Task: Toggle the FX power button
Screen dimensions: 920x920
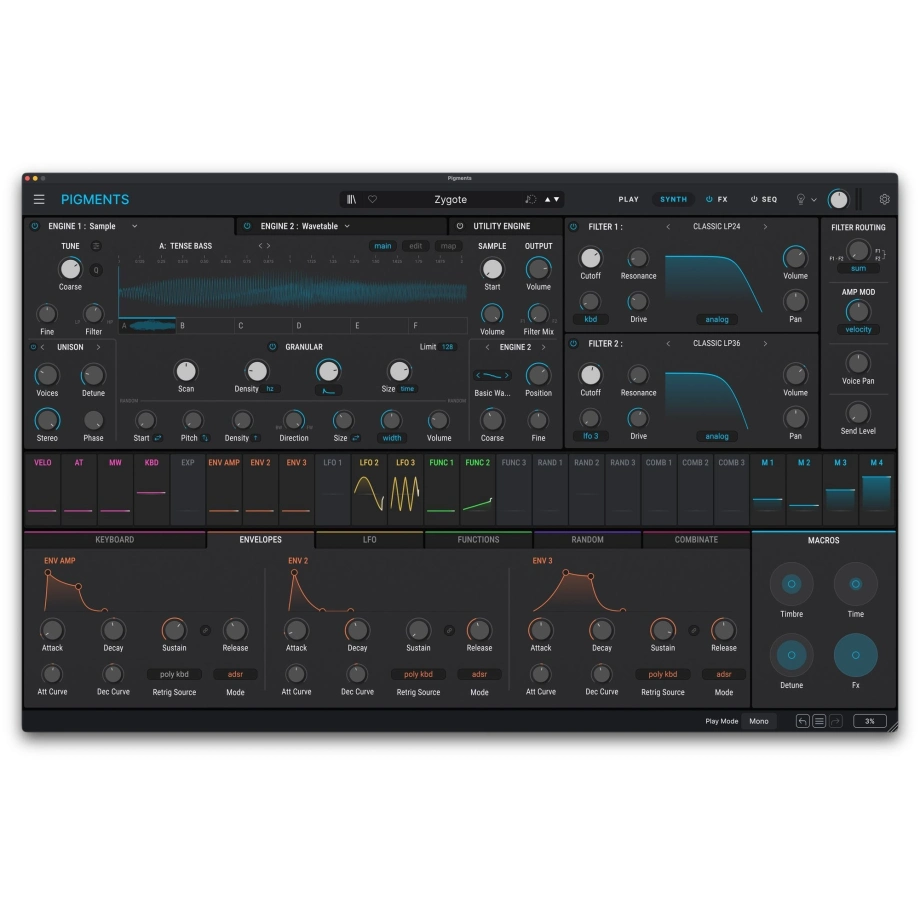Action: coord(709,199)
